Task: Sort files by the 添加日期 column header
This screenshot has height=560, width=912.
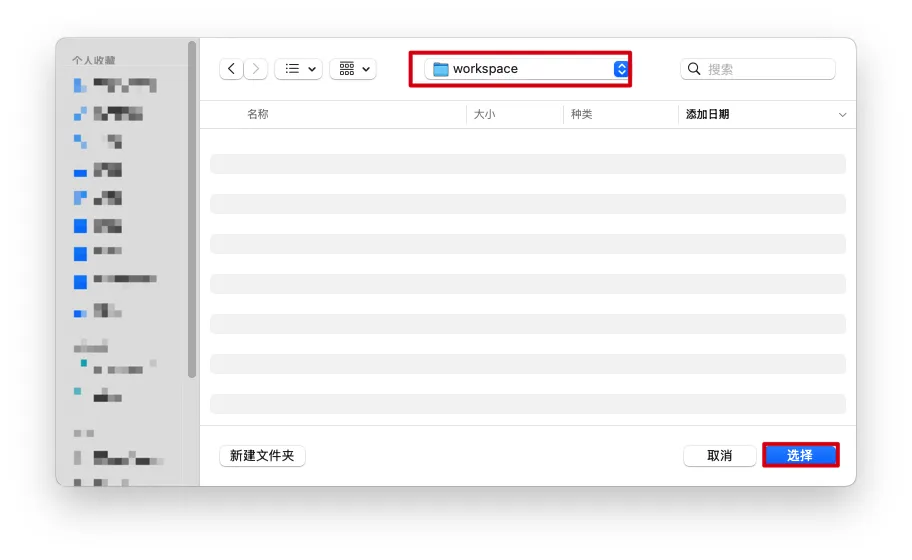Action: pos(707,114)
